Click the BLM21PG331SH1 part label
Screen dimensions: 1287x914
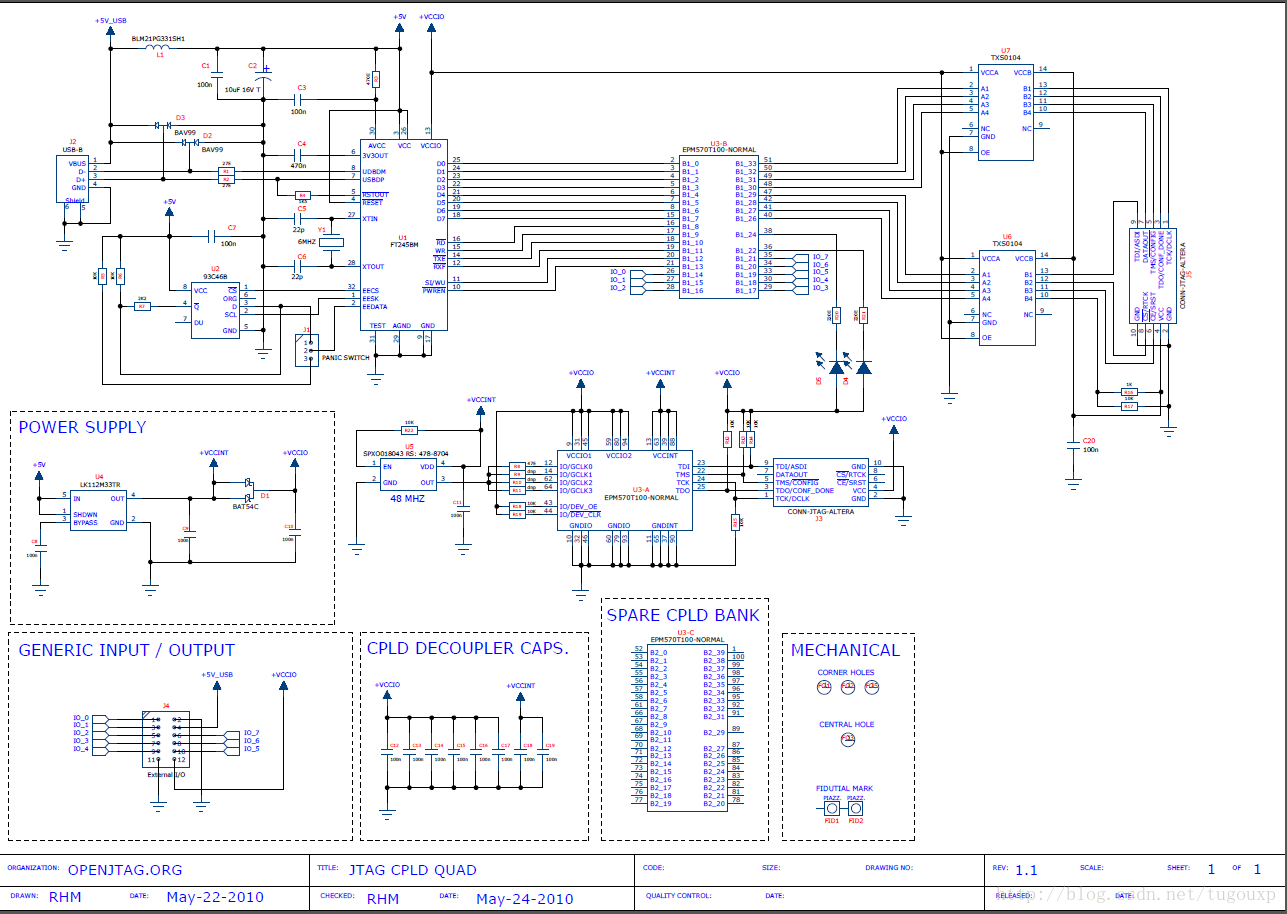[x=159, y=38]
